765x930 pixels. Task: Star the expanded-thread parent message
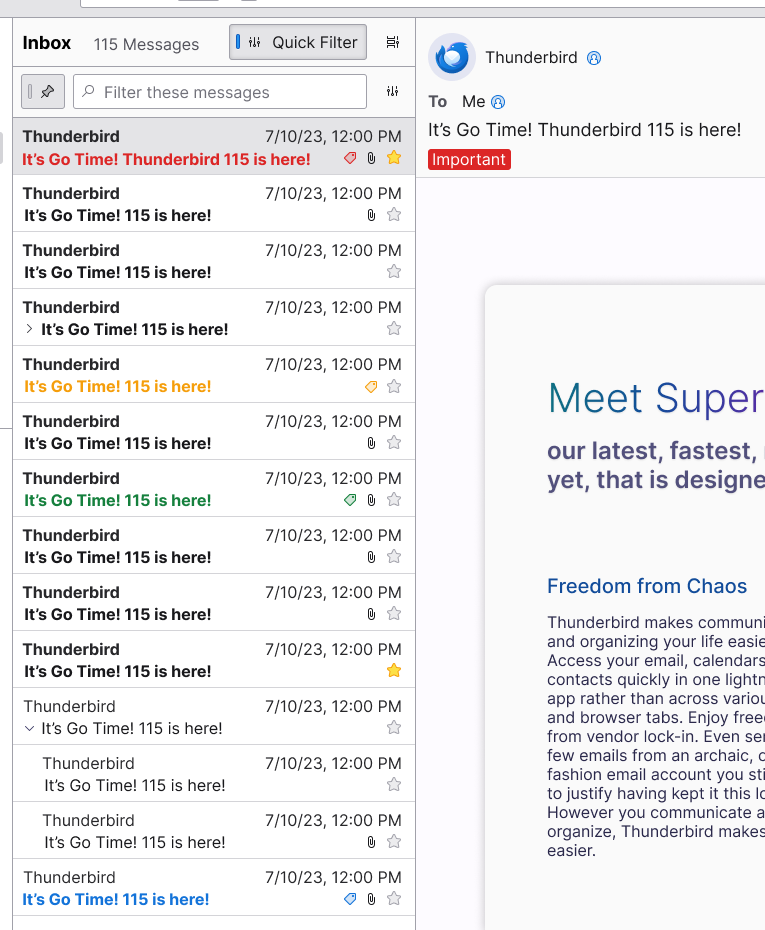coord(394,728)
